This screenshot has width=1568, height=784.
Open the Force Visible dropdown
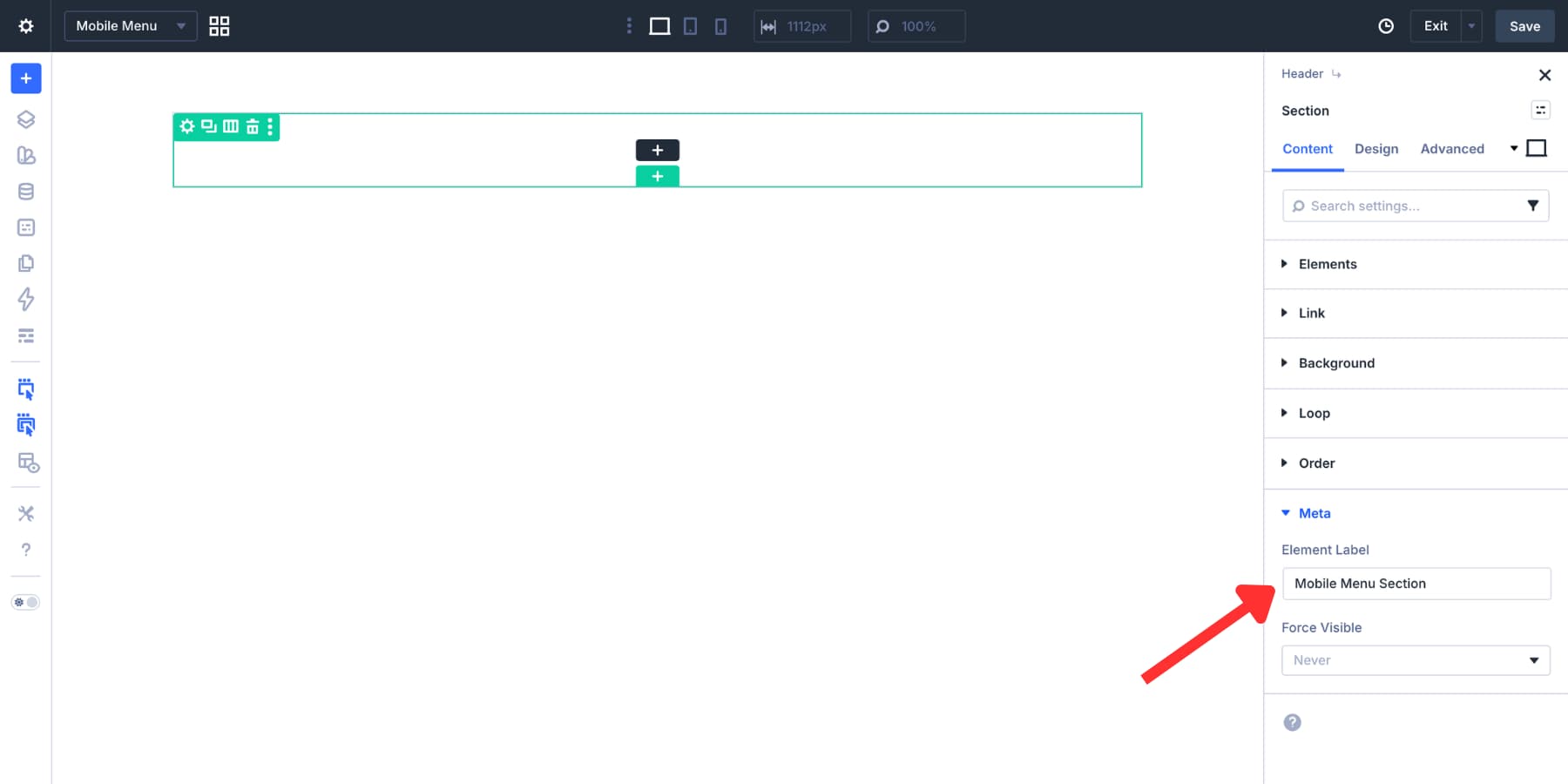click(1416, 660)
